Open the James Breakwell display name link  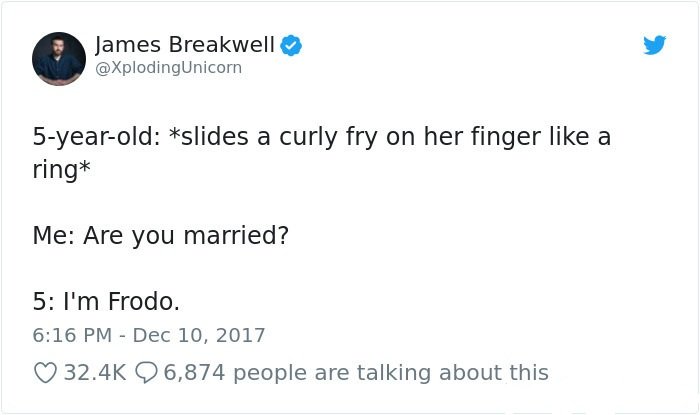[185, 44]
